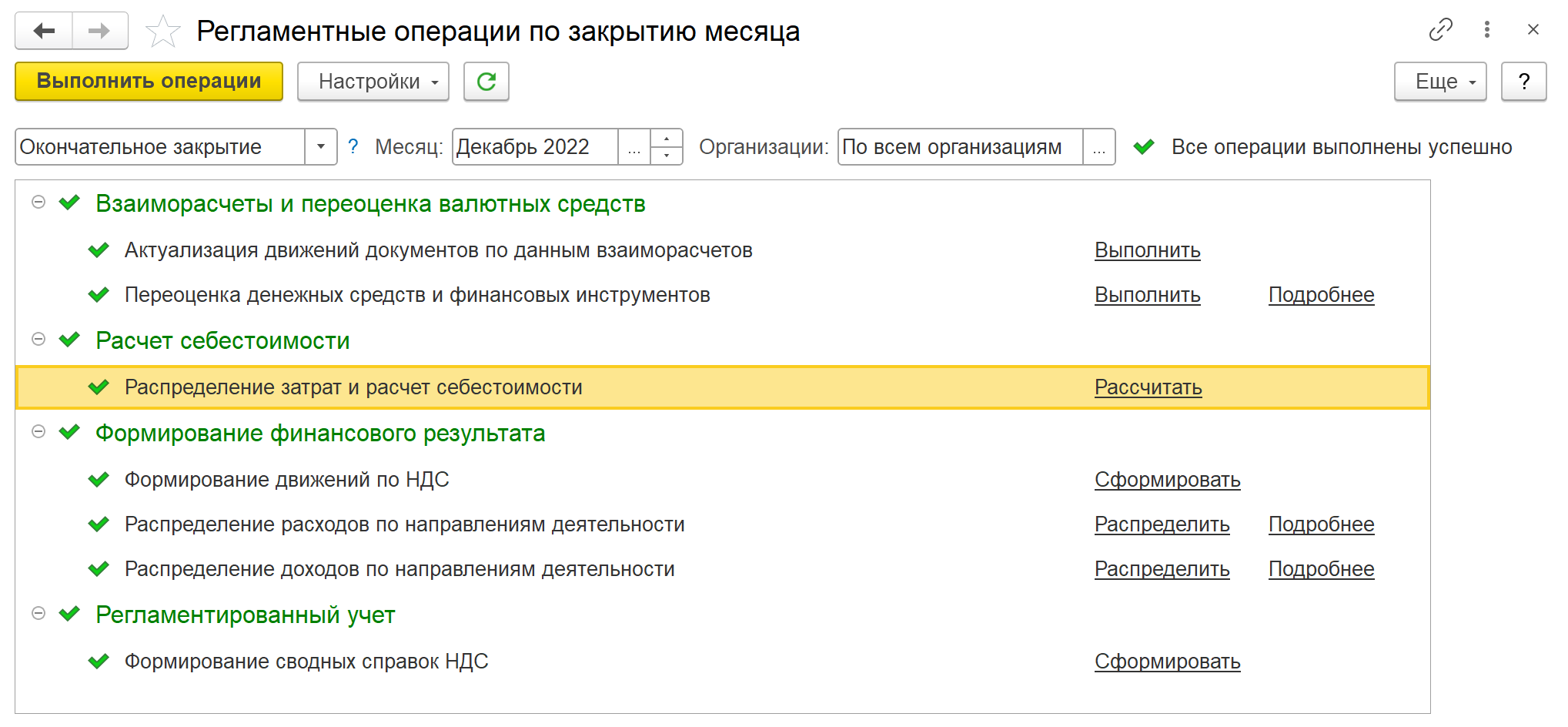Open the three-dot more options menu
This screenshot has width=1568, height=727.
pyautogui.click(x=1486, y=30)
